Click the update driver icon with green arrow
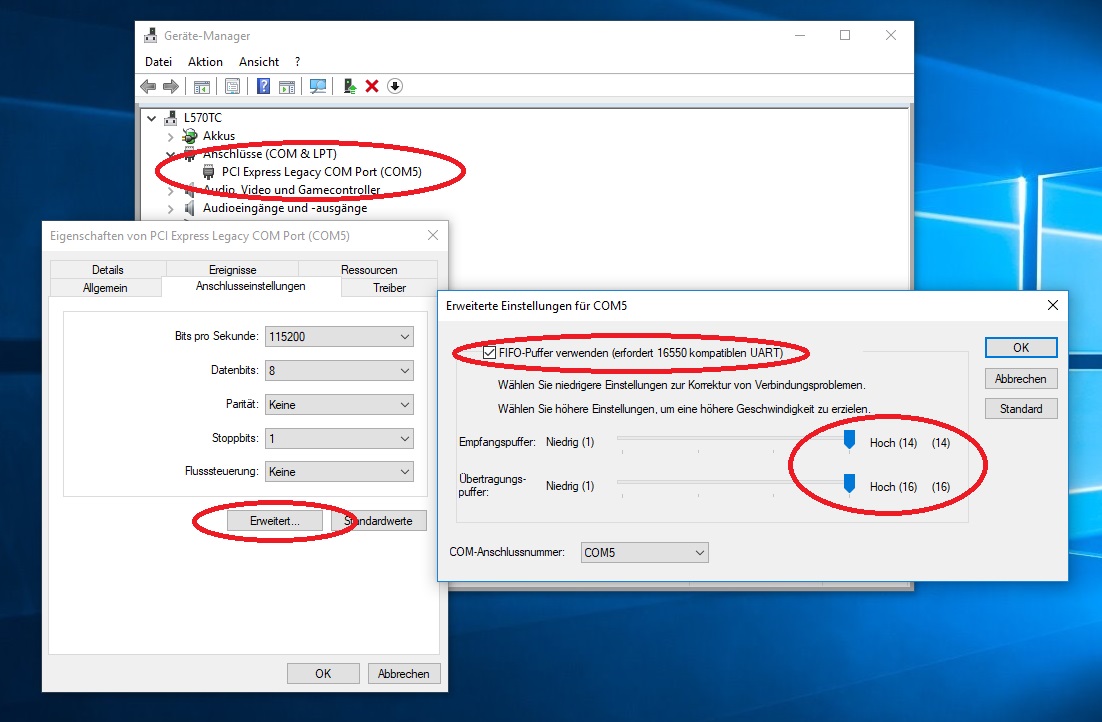This screenshot has height=722, width=1102. pyautogui.click(x=350, y=86)
